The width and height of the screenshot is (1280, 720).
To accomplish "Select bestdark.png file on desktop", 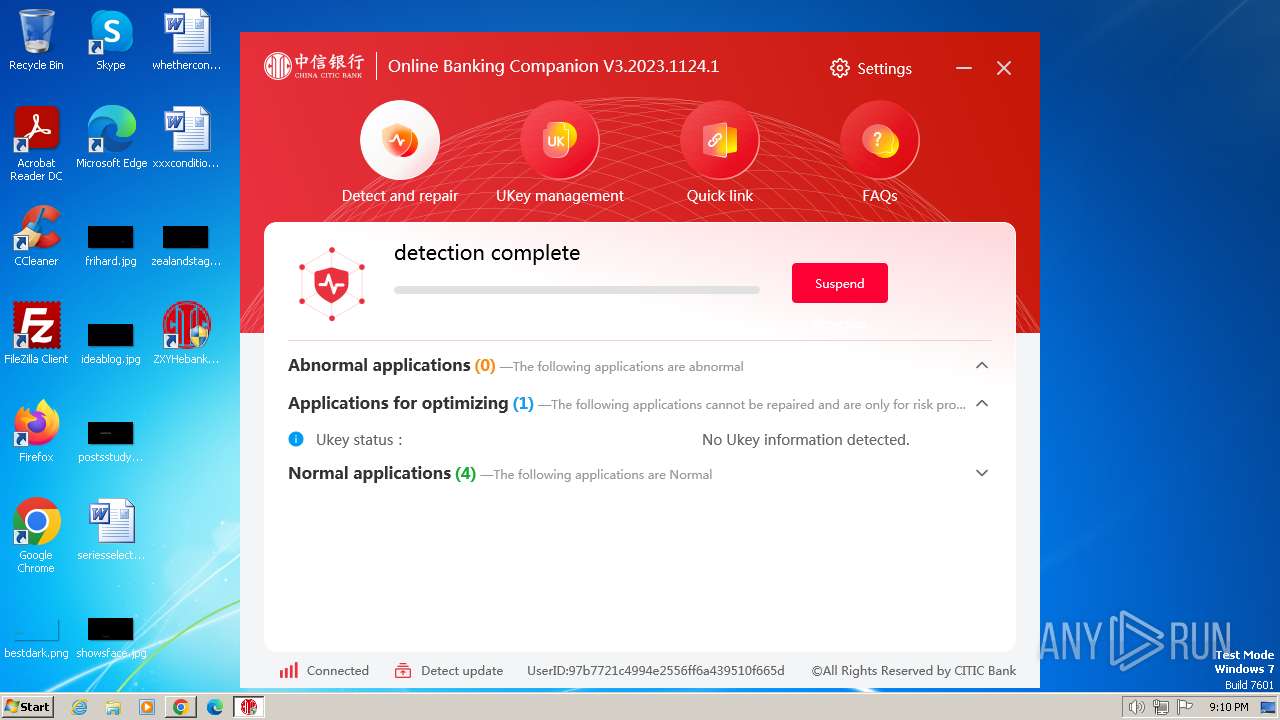I will [36, 638].
